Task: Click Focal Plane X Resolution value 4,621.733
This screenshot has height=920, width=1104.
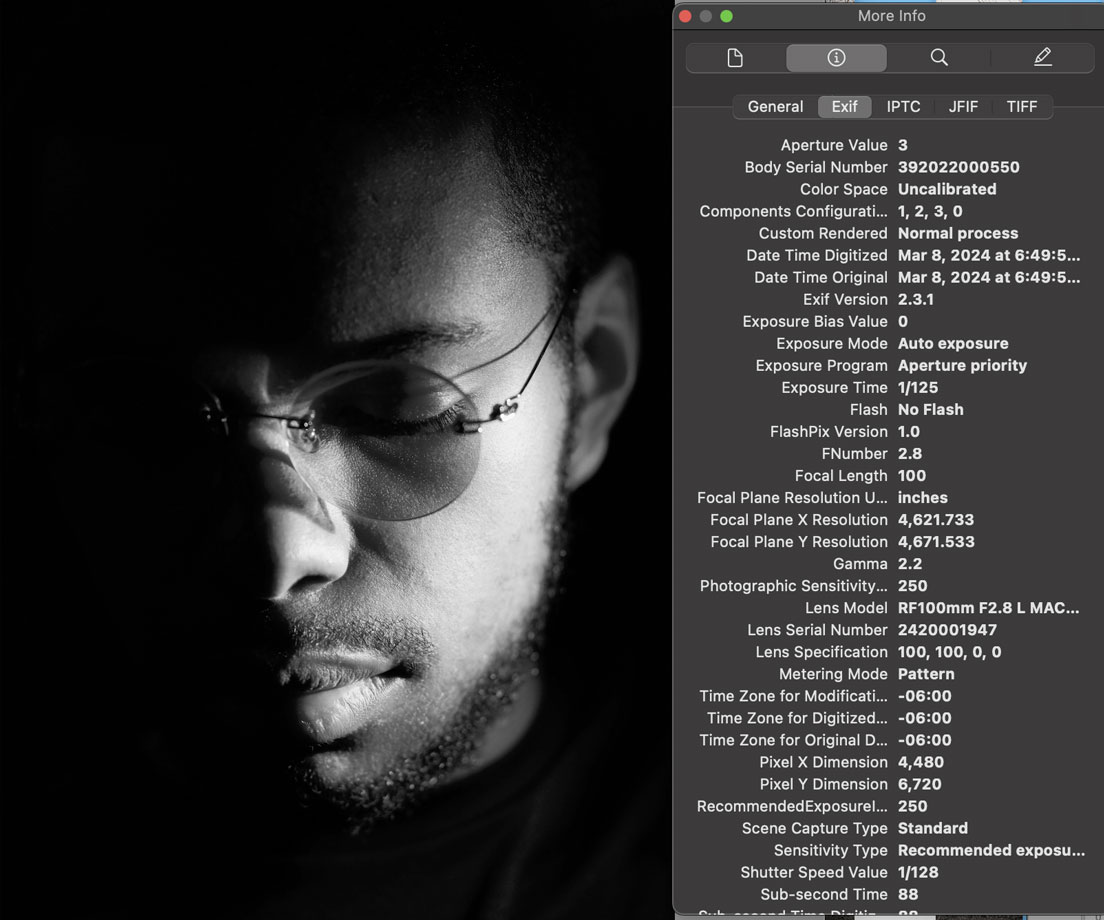Action: [x=936, y=520]
